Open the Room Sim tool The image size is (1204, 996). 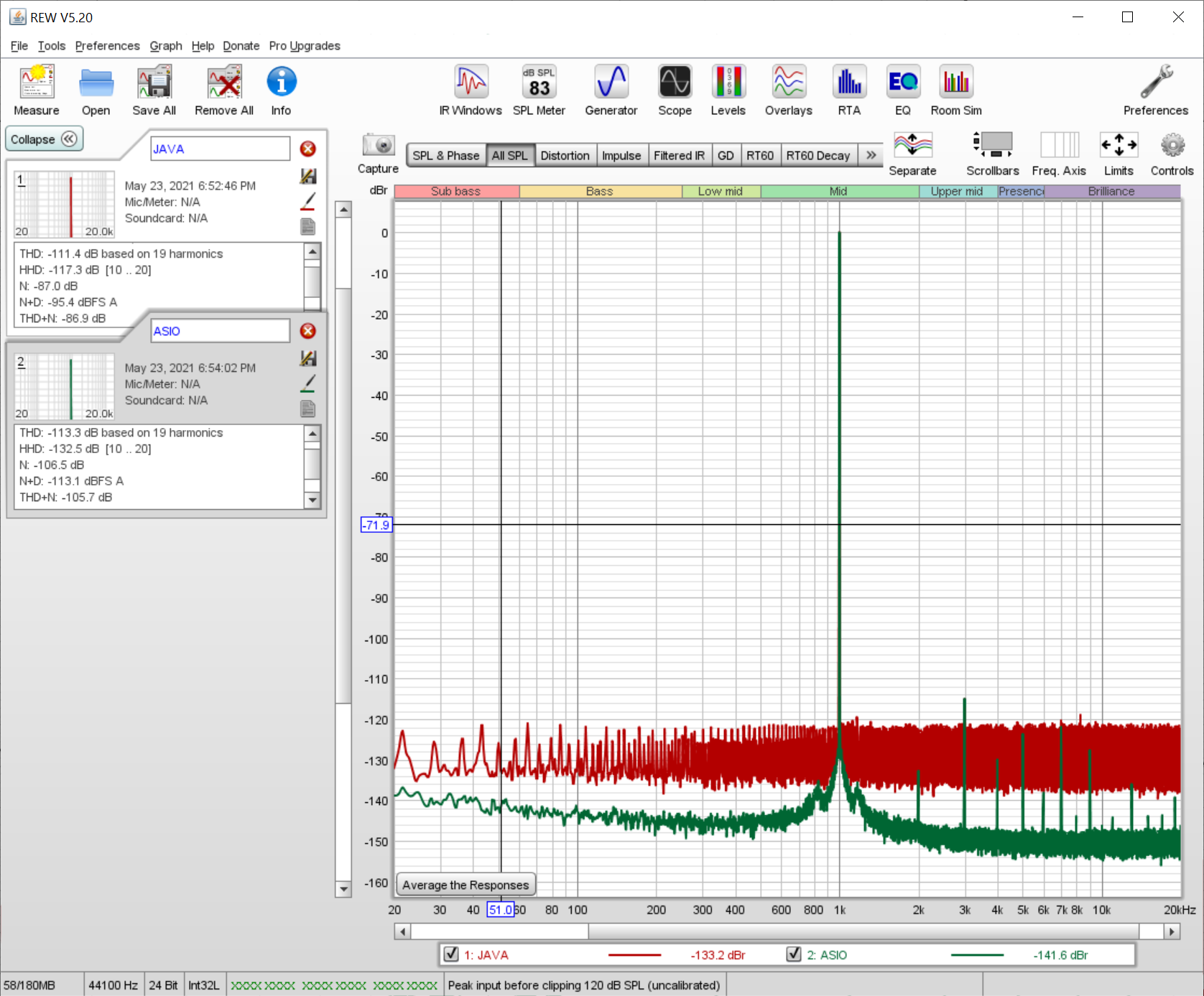tap(956, 90)
